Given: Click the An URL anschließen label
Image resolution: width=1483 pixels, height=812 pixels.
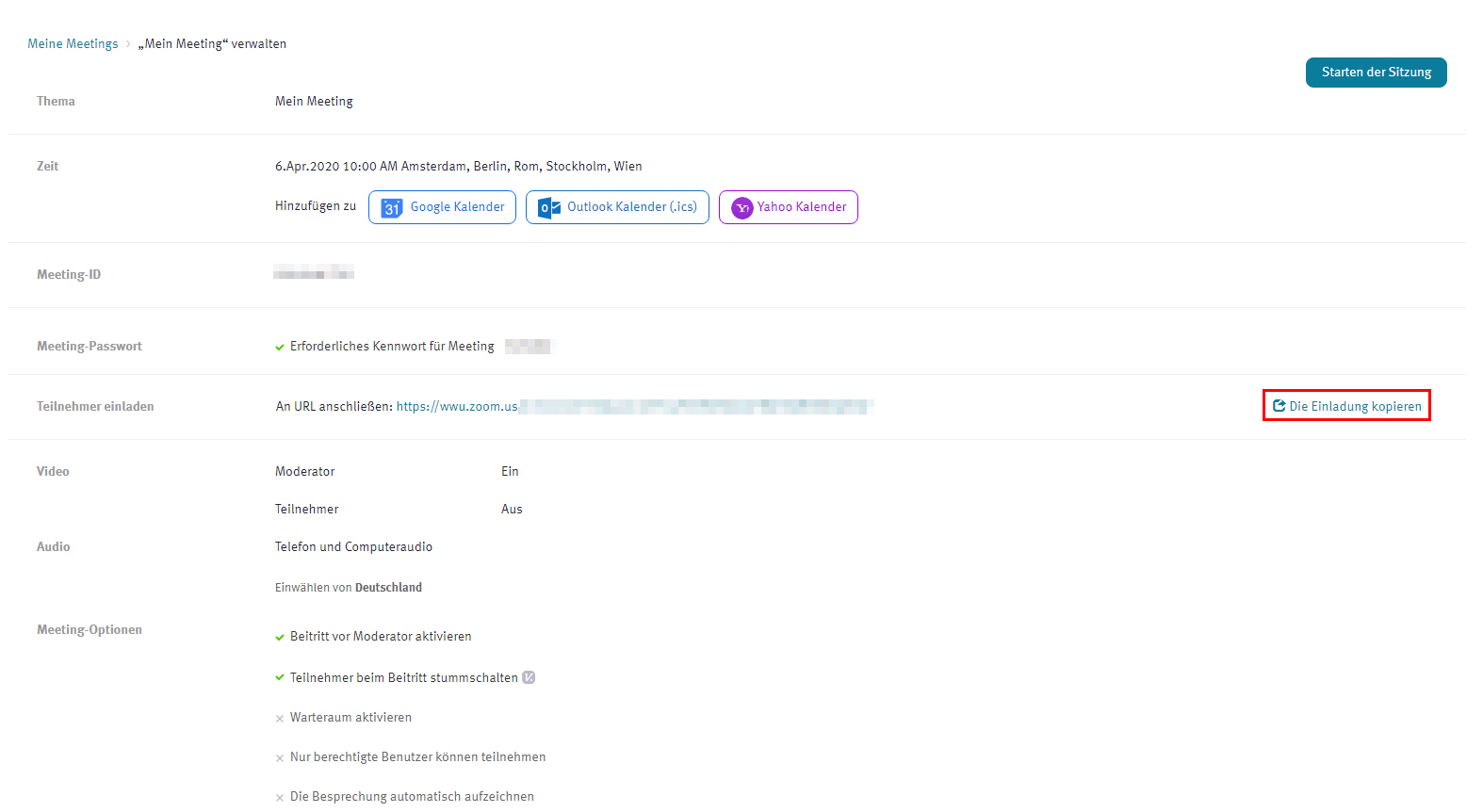Looking at the screenshot, I should pyautogui.click(x=334, y=406).
